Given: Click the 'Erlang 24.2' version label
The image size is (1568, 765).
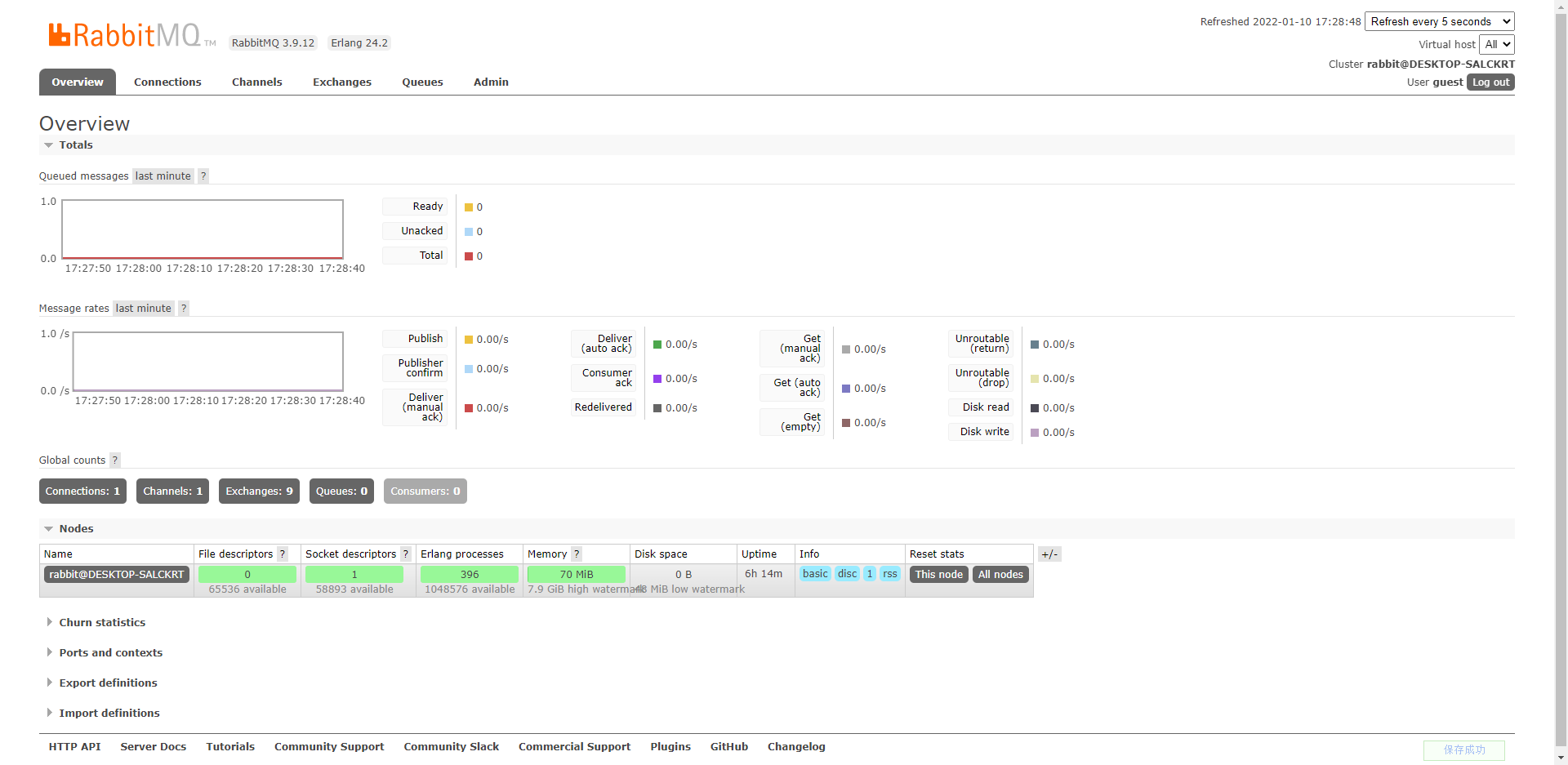Looking at the screenshot, I should tap(359, 42).
